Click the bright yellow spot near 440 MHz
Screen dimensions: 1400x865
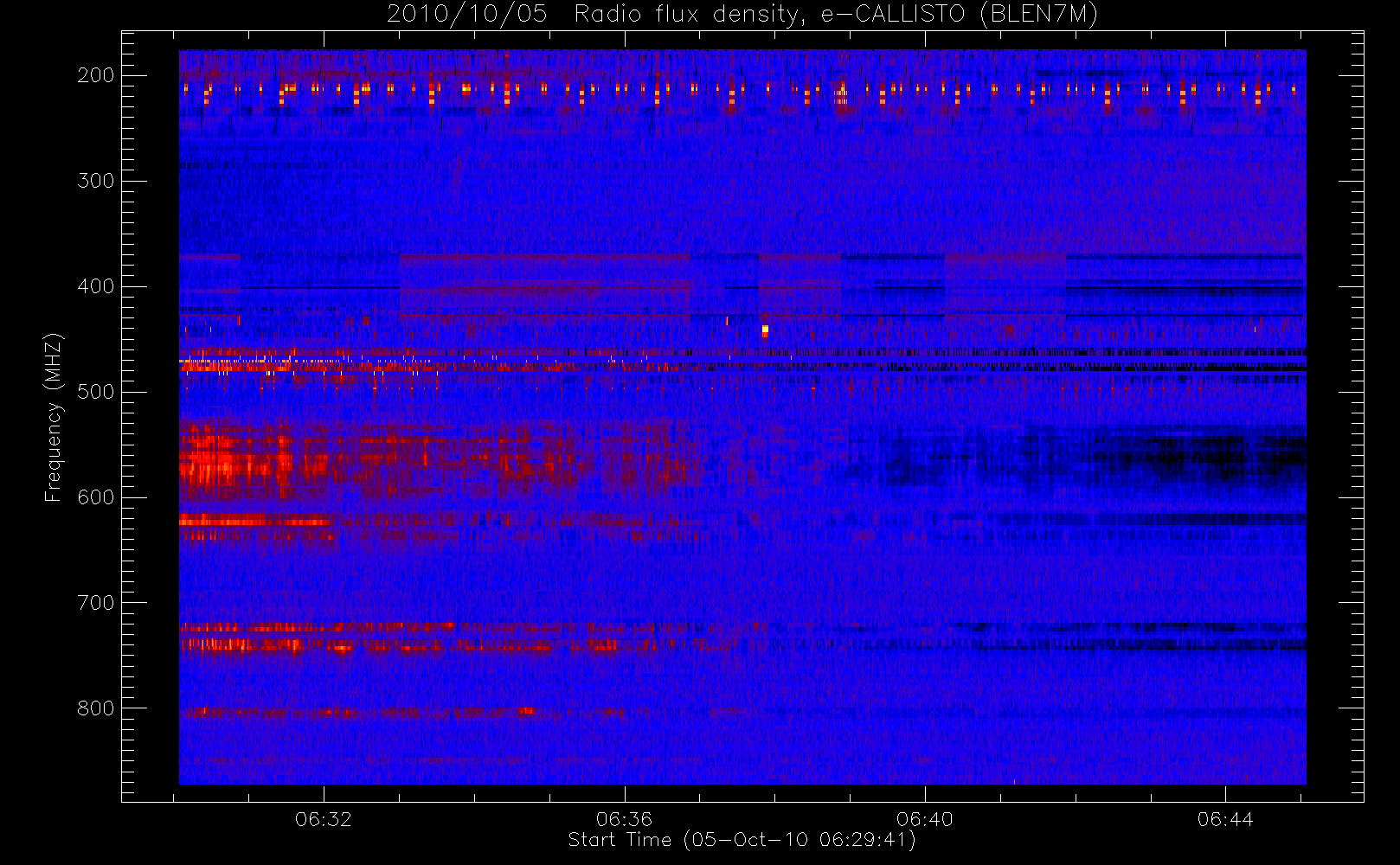click(x=765, y=330)
